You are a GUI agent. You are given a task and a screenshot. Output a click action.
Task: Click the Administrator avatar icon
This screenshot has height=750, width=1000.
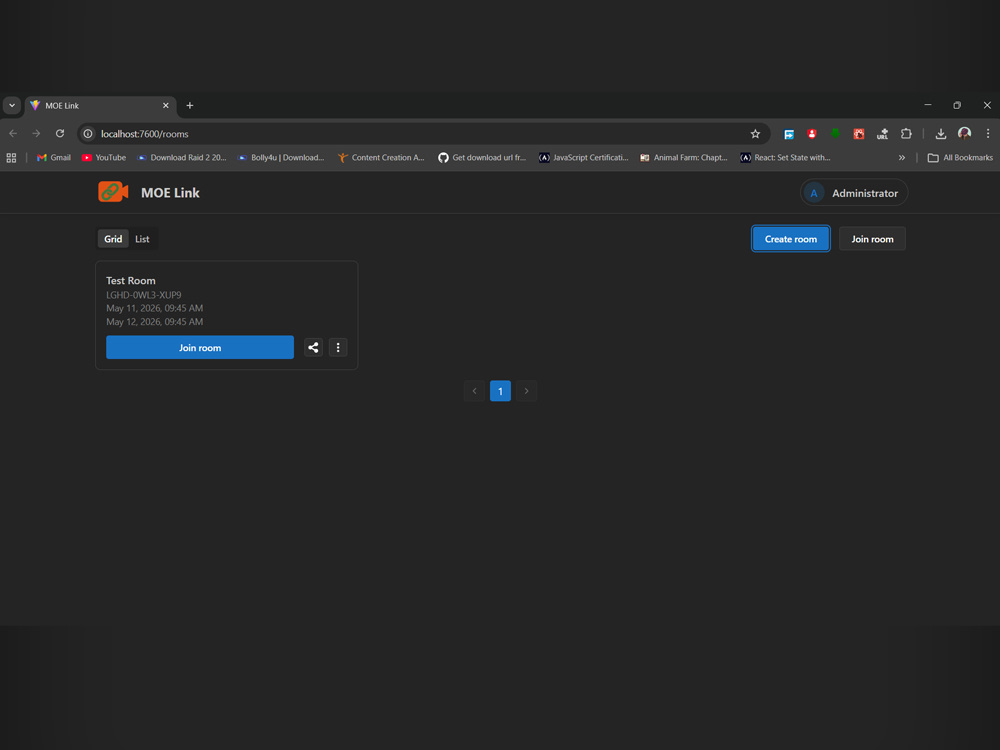click(x=814, y=193)
